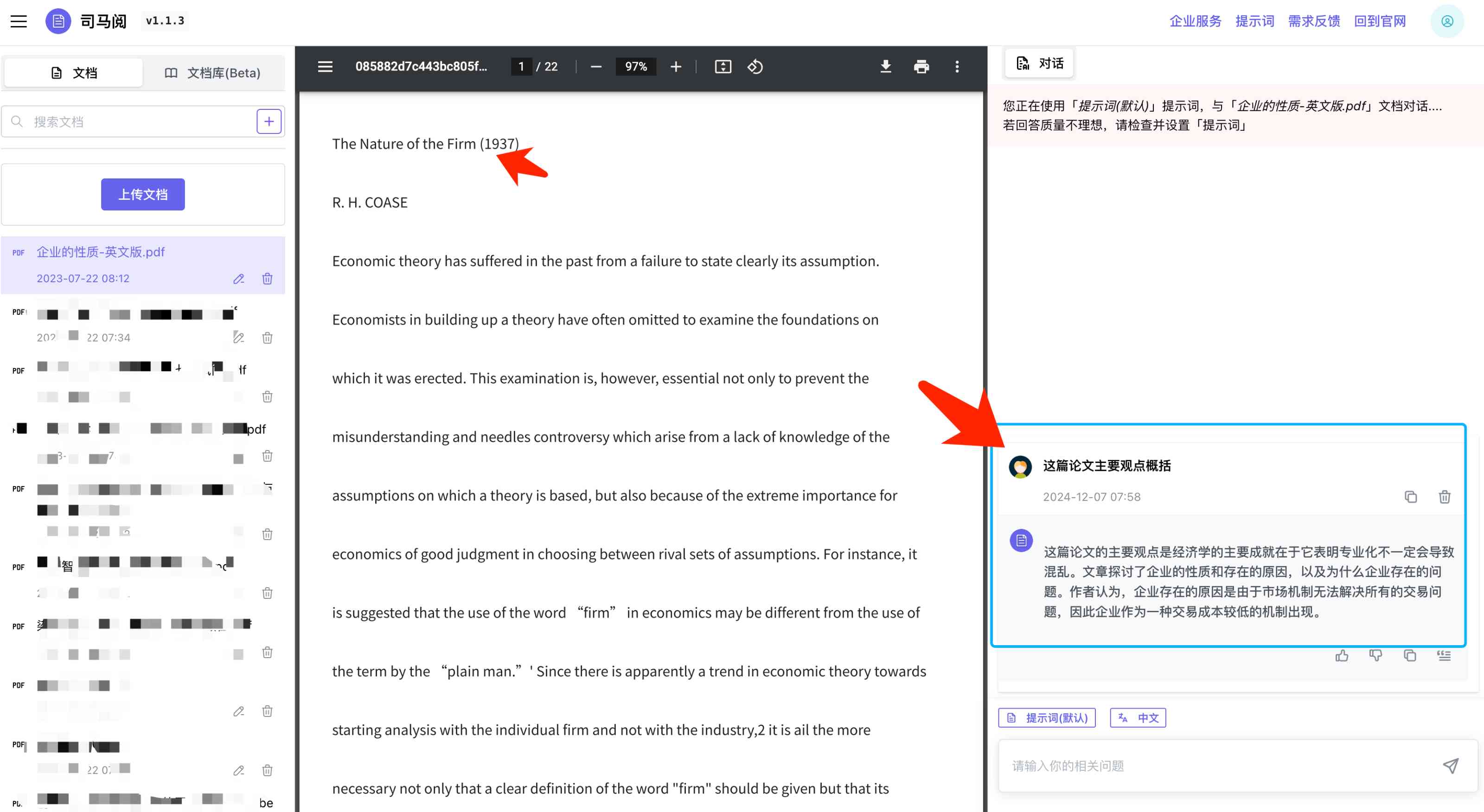The width and height of the screenshot is (1484, 812).
Task: Click the 司马阅 logo icon
Action: click(x=58, y=21)
